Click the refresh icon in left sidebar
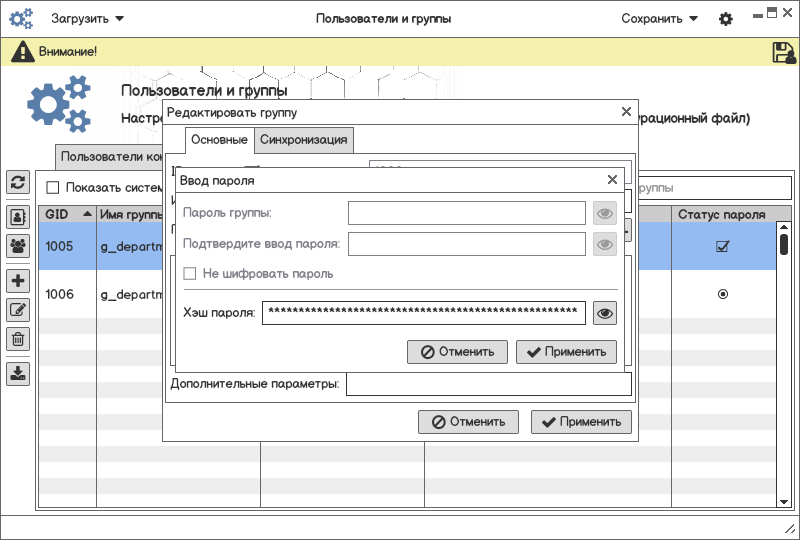Viewport: 800px width, 540px height. [x=18, y=182]
